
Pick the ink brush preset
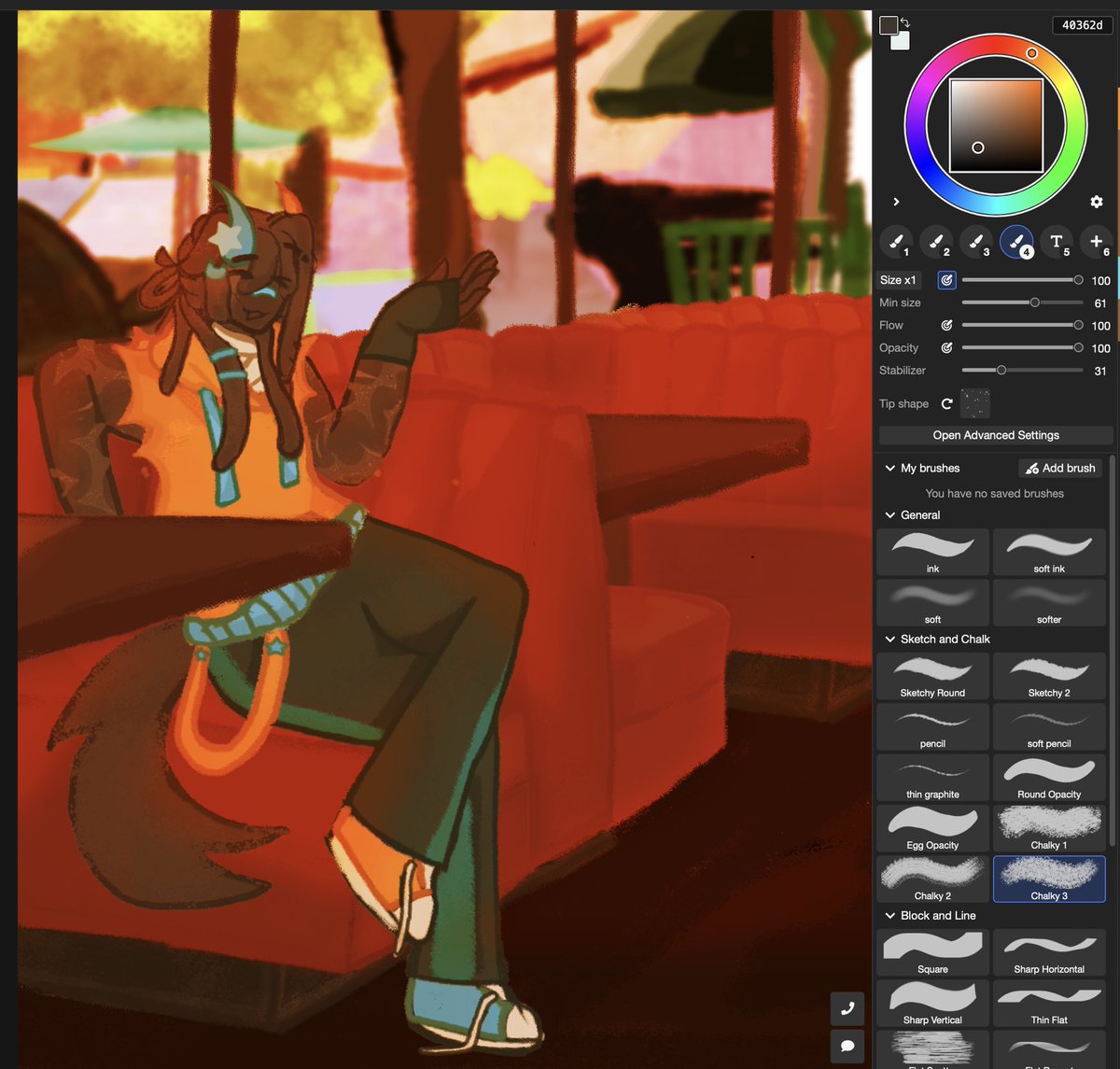[932, 552]
